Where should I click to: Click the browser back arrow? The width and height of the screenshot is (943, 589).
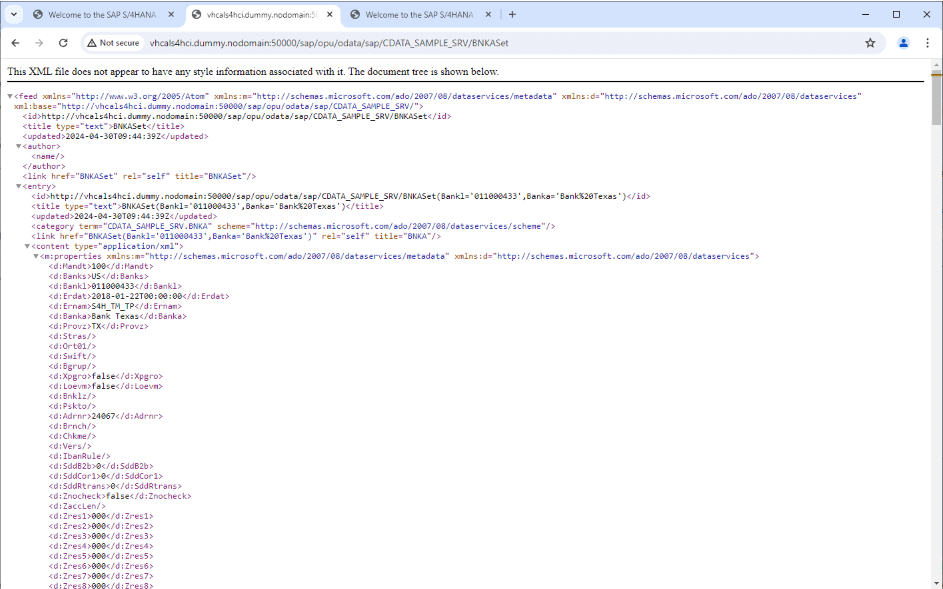click(x=15, y=43)
